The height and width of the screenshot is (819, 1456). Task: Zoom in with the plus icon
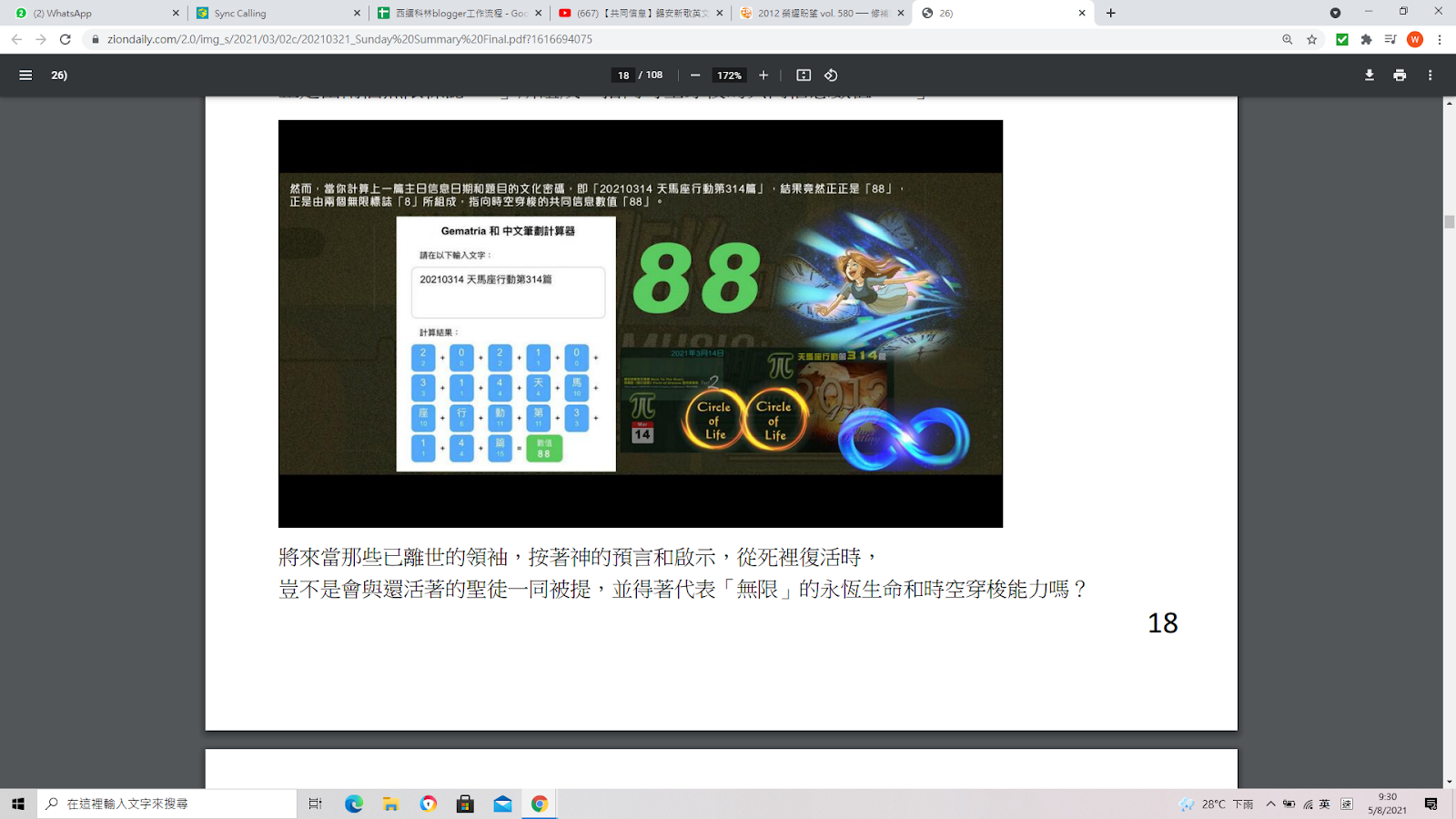coord(763,76)
